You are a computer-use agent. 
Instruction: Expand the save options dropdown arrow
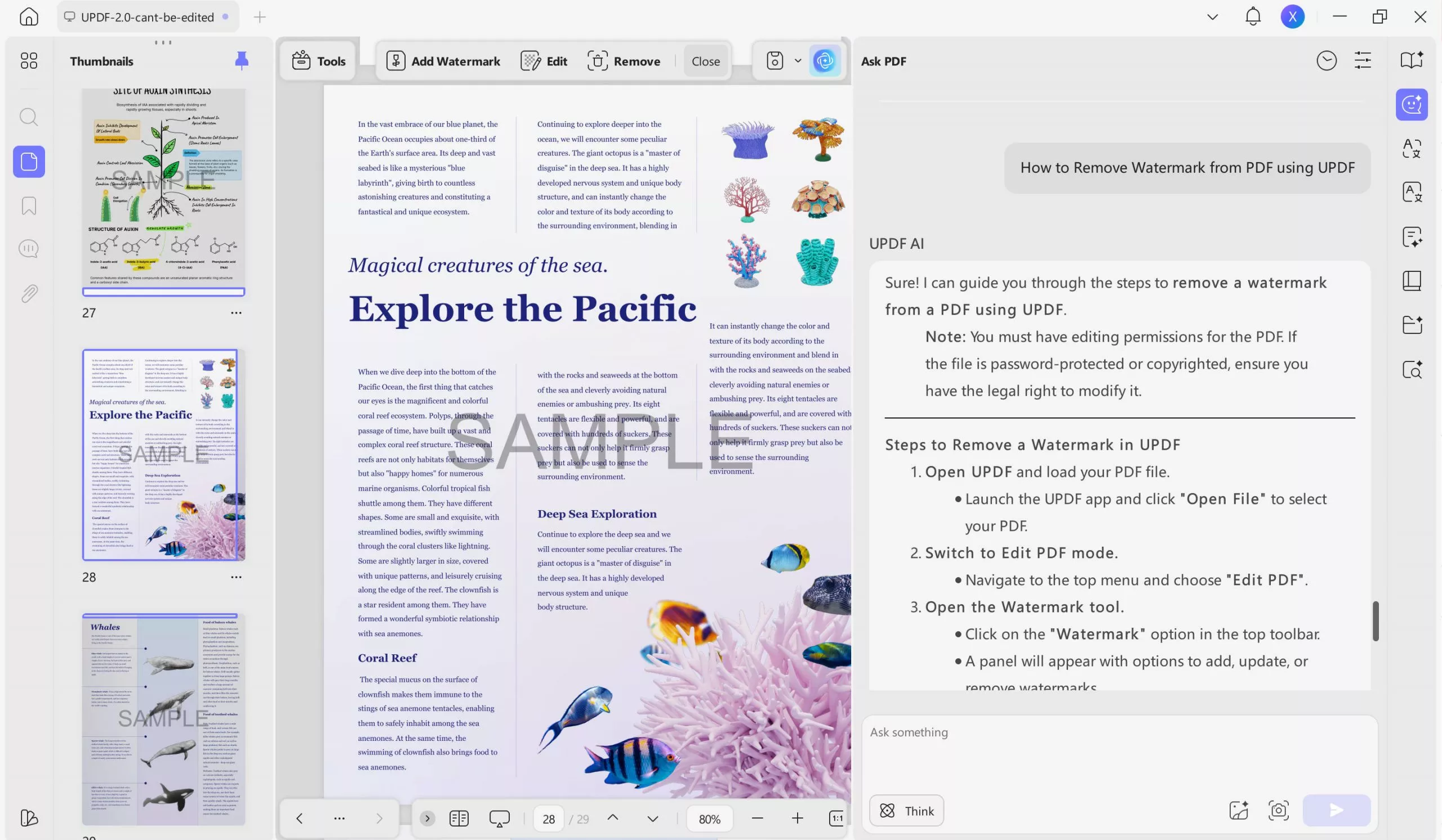798,61
